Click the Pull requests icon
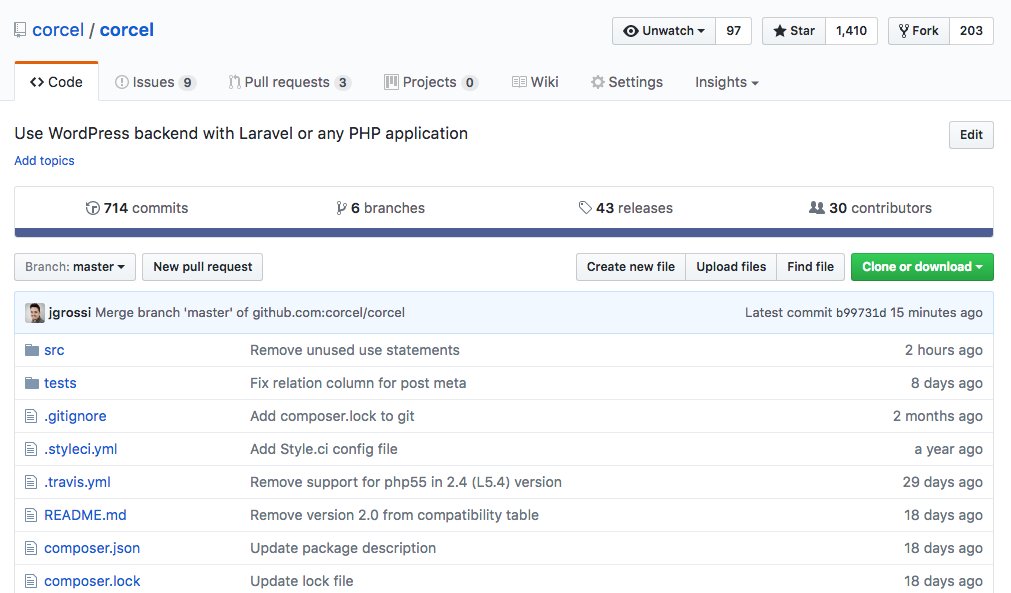The width and height of the screenshot is (1011, 593). coord(234,82)
